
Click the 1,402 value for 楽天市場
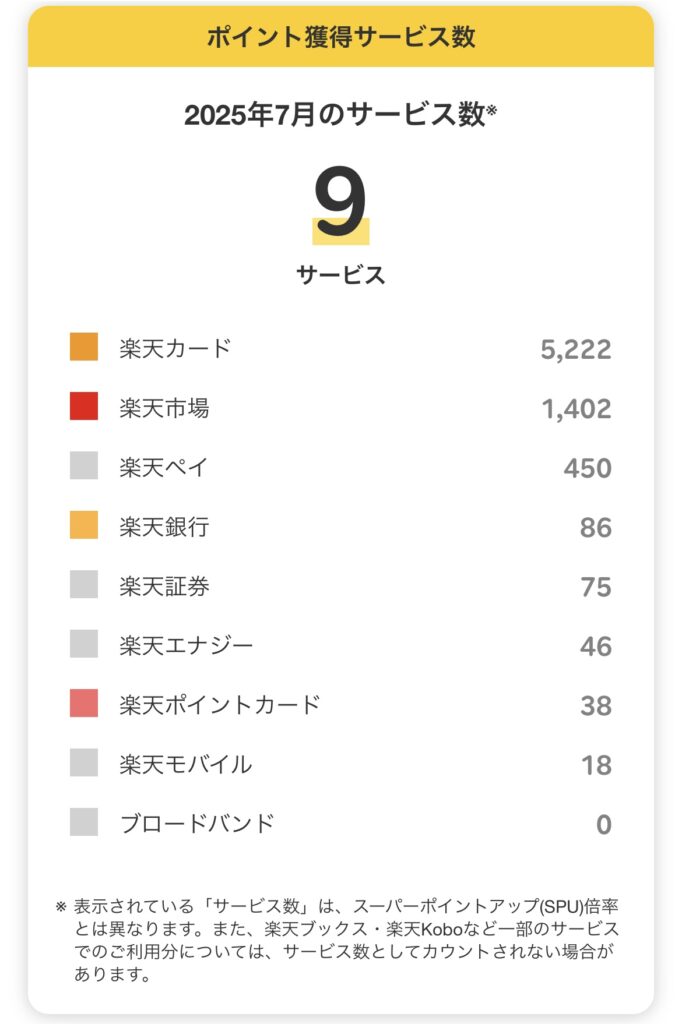(x=576, y=409)
